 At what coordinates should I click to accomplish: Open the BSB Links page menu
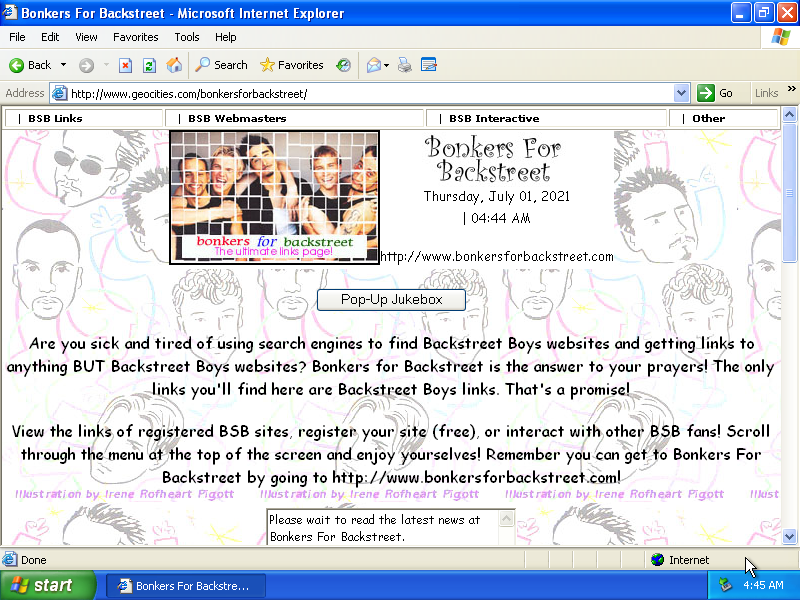(x=84, y=118)
